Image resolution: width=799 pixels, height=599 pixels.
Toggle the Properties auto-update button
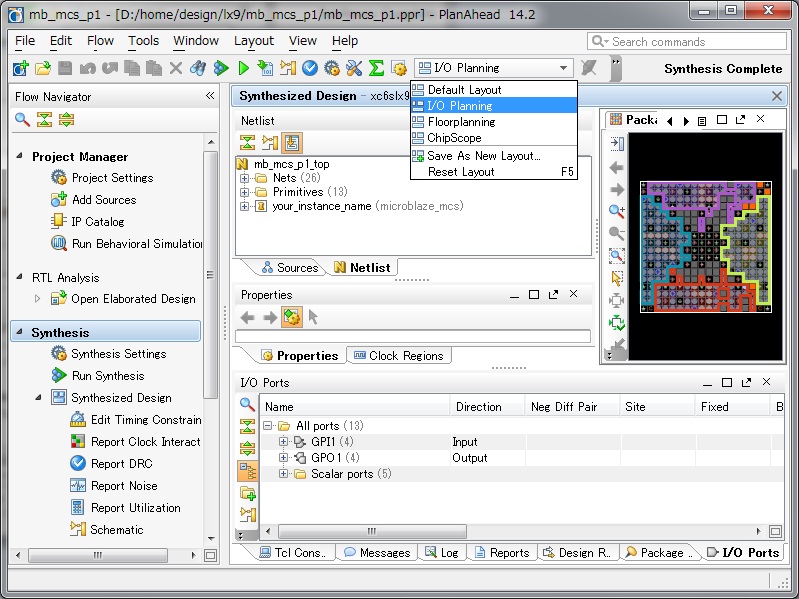[291, 317]
